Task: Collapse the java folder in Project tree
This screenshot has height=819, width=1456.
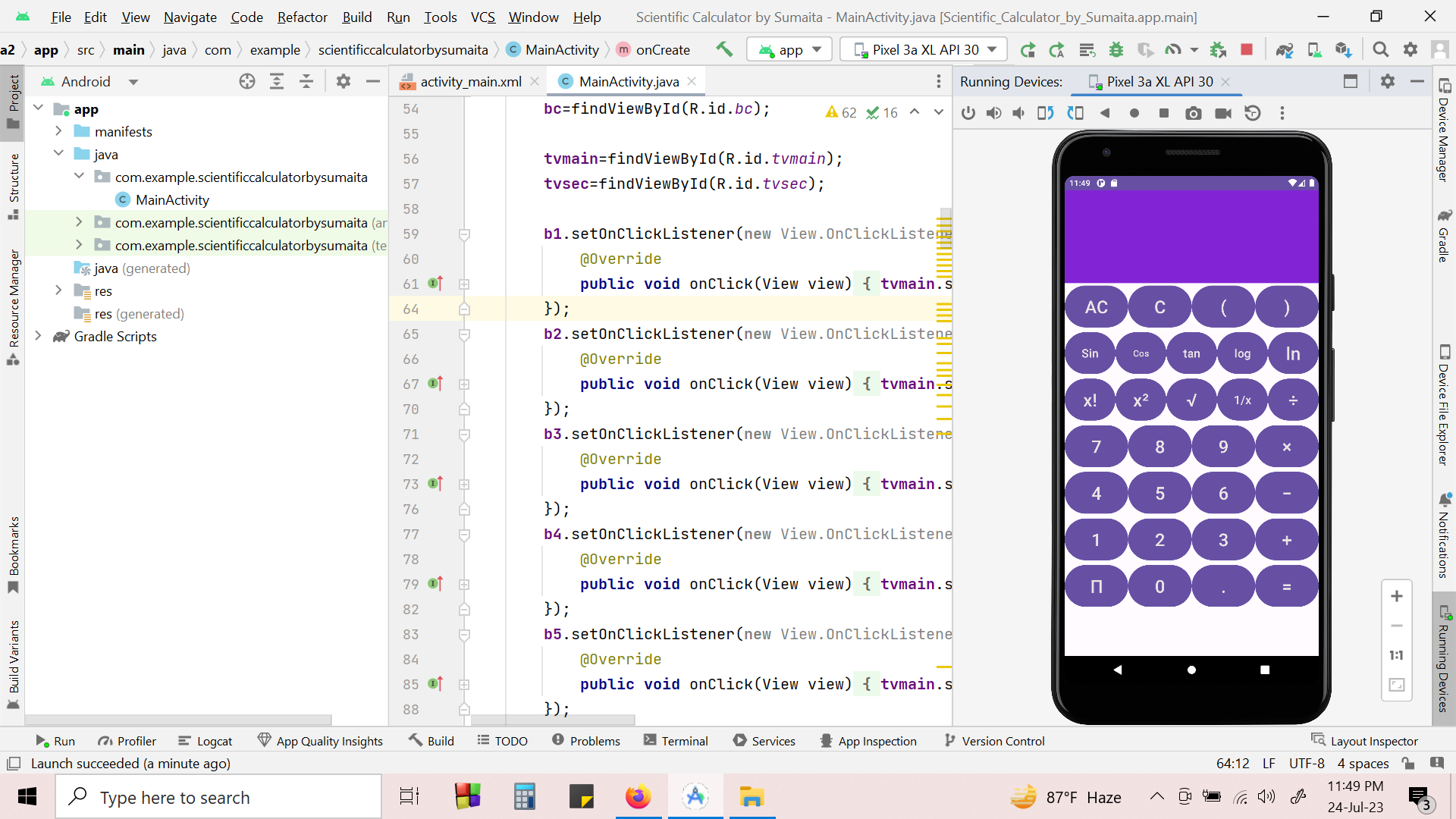Action: (x=58, y=154)
